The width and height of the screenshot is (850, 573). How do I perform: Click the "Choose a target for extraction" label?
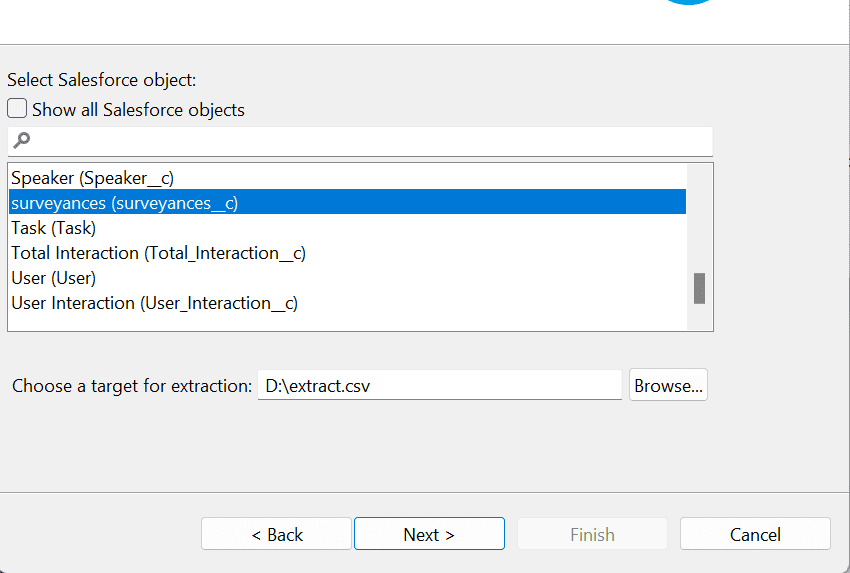[131, 386]
